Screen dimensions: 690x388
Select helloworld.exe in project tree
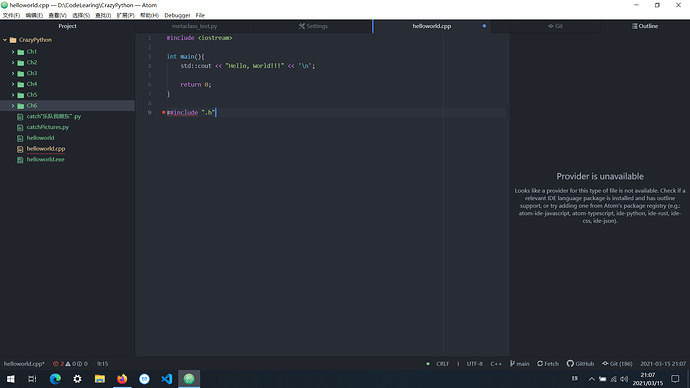[x=45, y=160]
